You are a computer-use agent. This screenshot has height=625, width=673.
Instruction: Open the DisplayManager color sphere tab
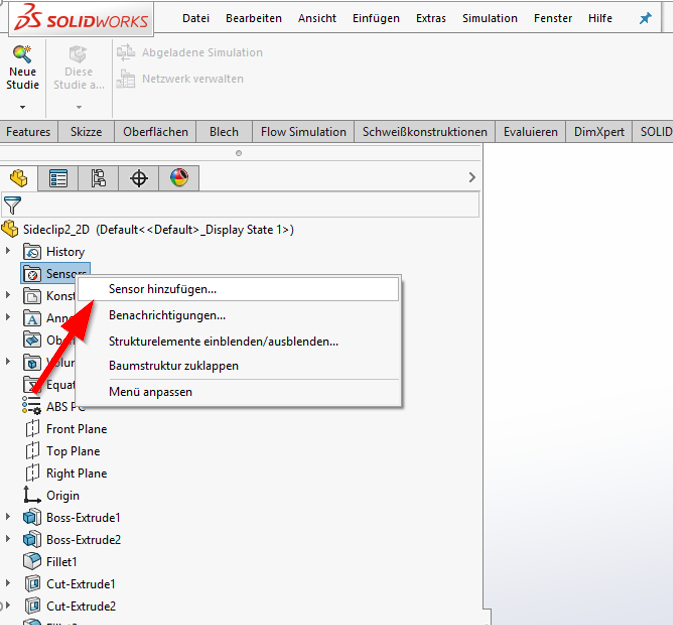click(179, 178)
